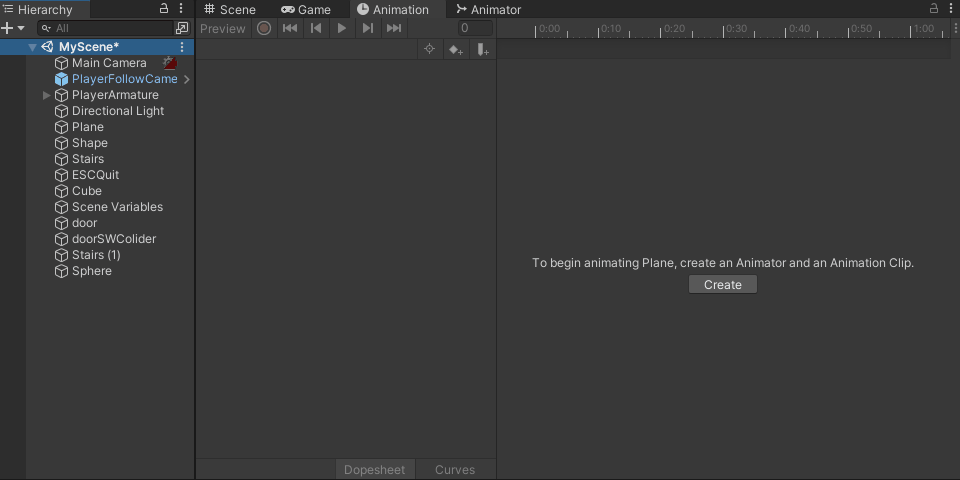
Task: Switch to the Animator tab
Action: coord(488,9)
